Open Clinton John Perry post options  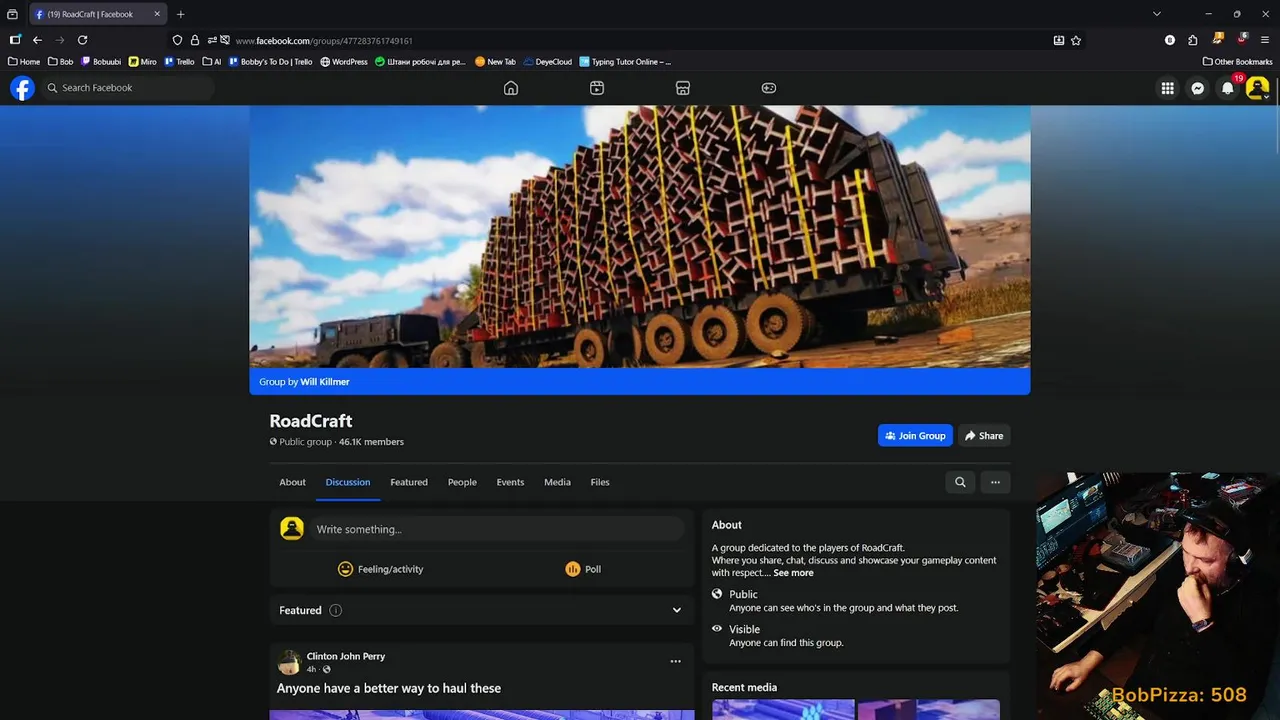(675, 661)
